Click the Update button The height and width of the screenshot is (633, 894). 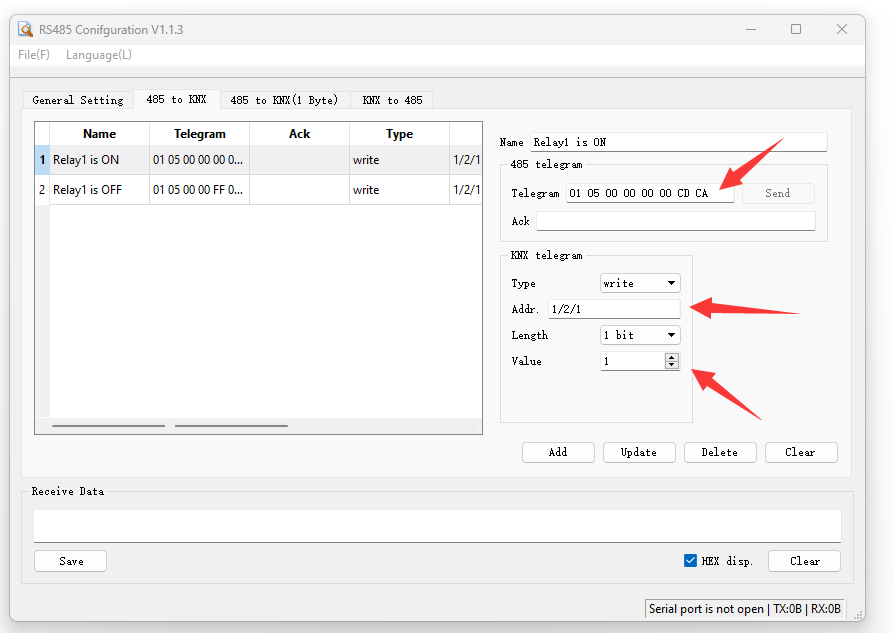coord(639,452)
